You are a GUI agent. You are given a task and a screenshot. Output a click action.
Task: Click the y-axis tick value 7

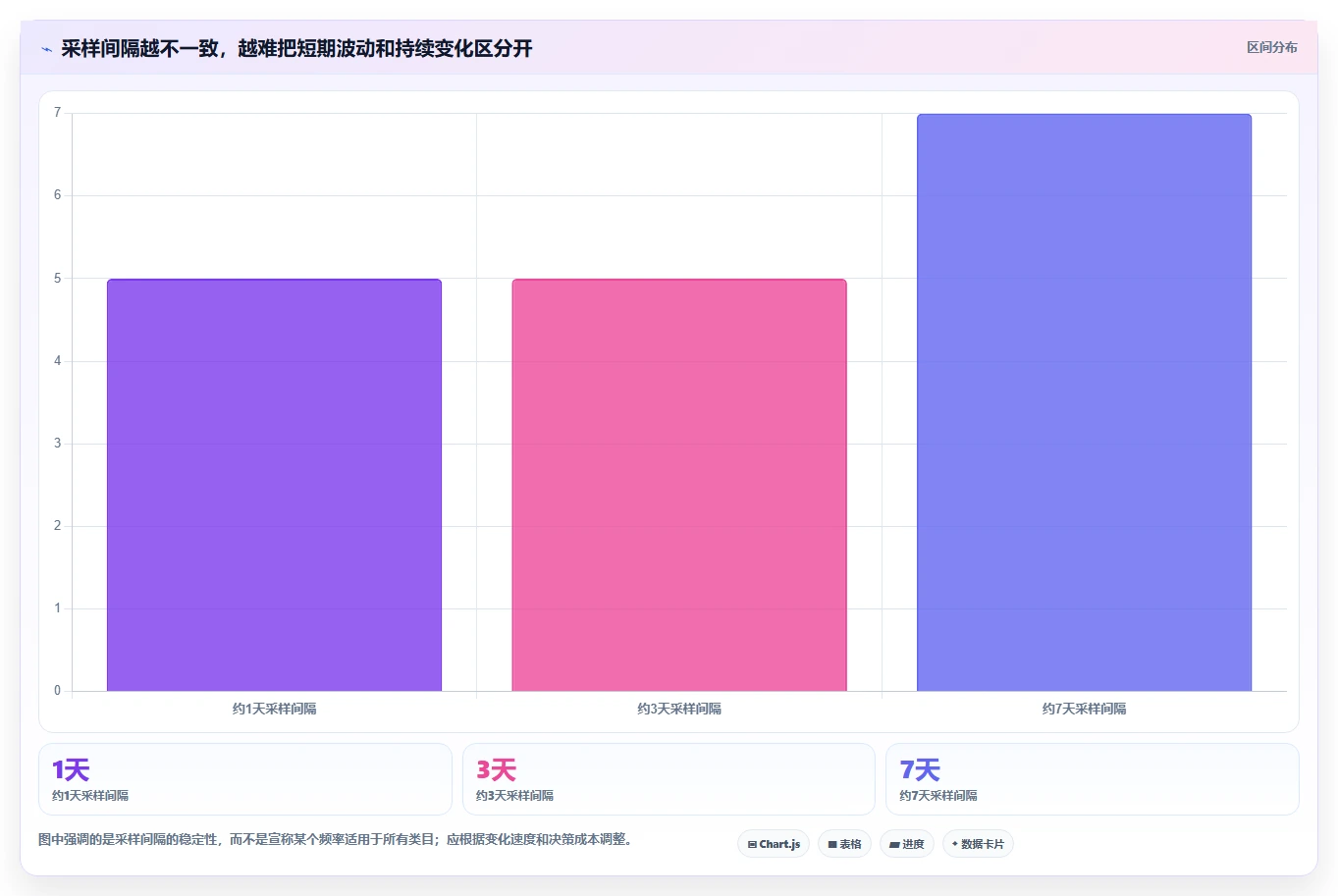[57, 113]
